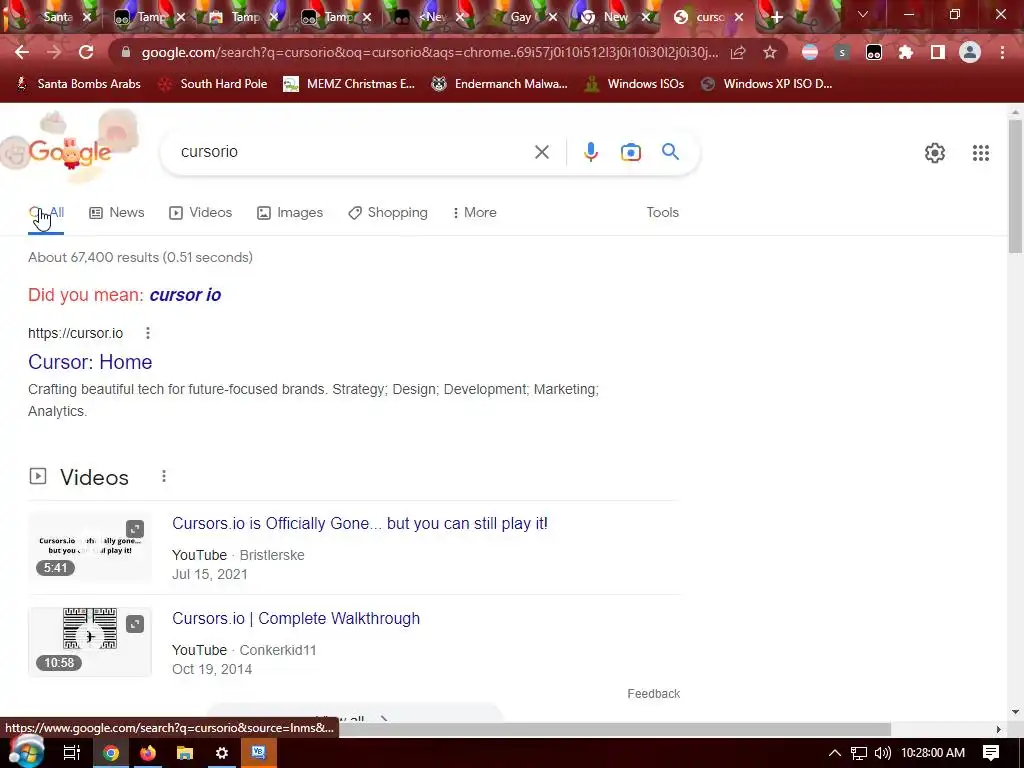Click the Feedback link
1024x768 pixels.
654,694
